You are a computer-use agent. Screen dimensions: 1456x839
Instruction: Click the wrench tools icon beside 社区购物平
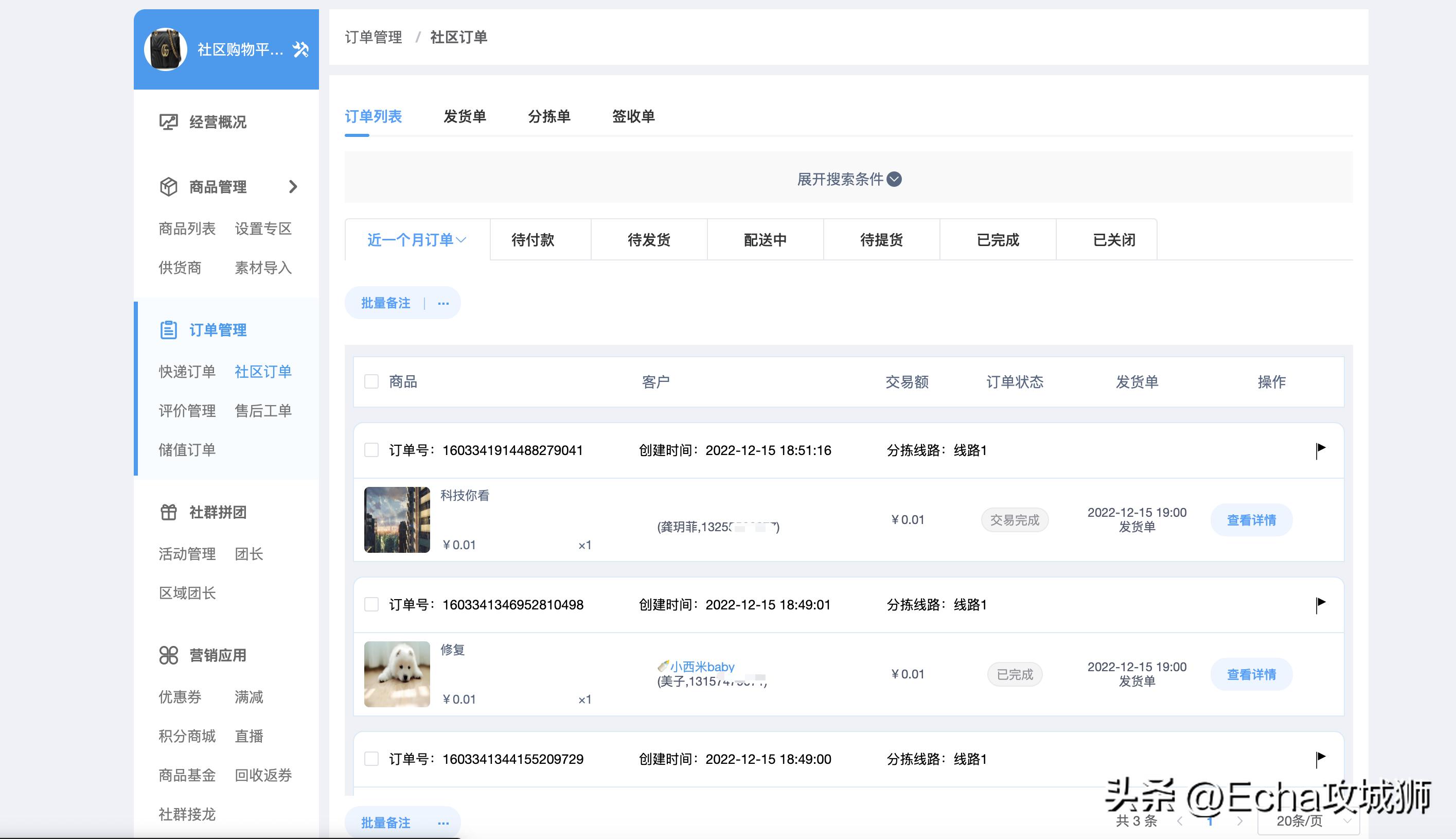tap(302, 49)
